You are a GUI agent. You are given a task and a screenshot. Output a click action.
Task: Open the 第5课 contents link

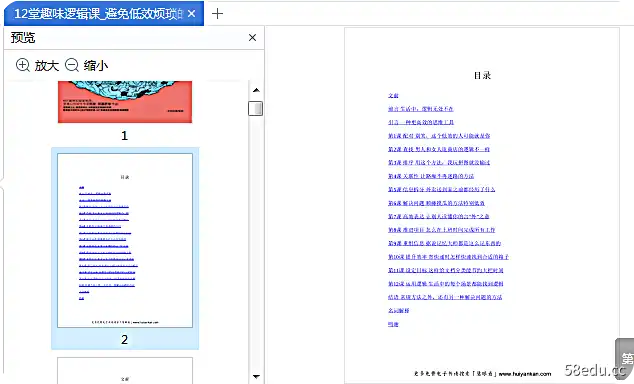pyautogui.click(x=442, y=189)
